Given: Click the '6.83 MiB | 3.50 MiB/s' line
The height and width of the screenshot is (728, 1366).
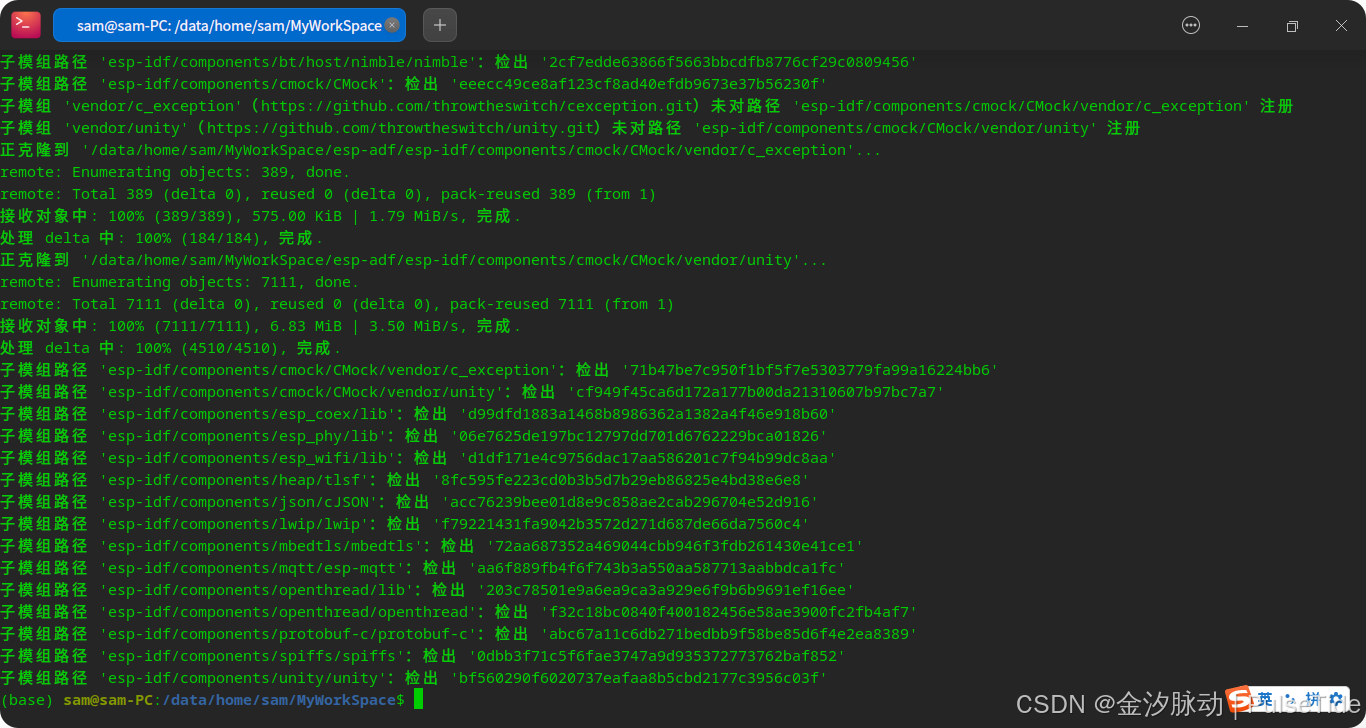Looking at the screenshot, I should click(x=260, y=326).
